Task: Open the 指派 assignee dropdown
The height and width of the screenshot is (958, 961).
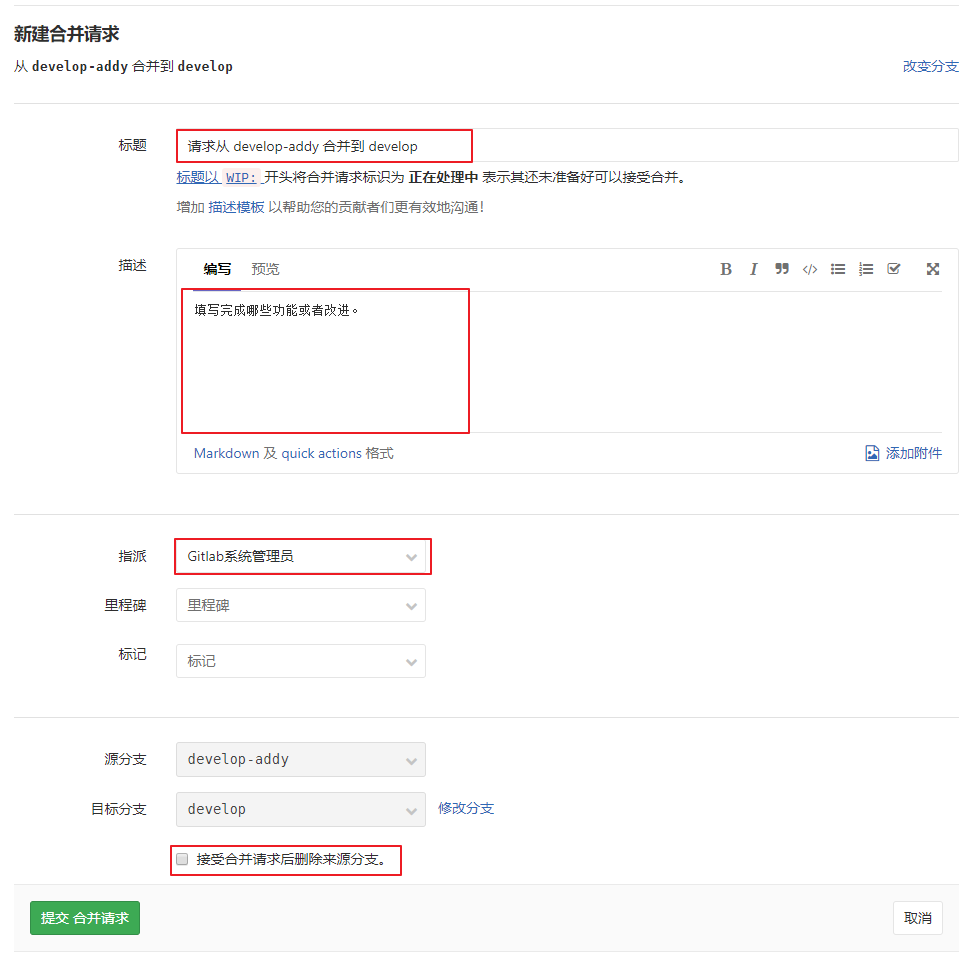Action: (x=301, y=557)
